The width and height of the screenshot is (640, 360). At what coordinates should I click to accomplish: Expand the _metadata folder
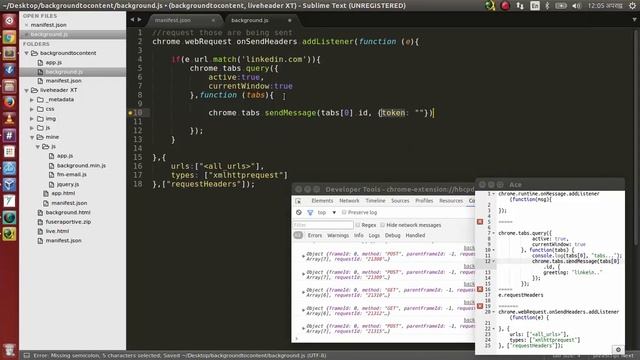(x=32, y=100)
